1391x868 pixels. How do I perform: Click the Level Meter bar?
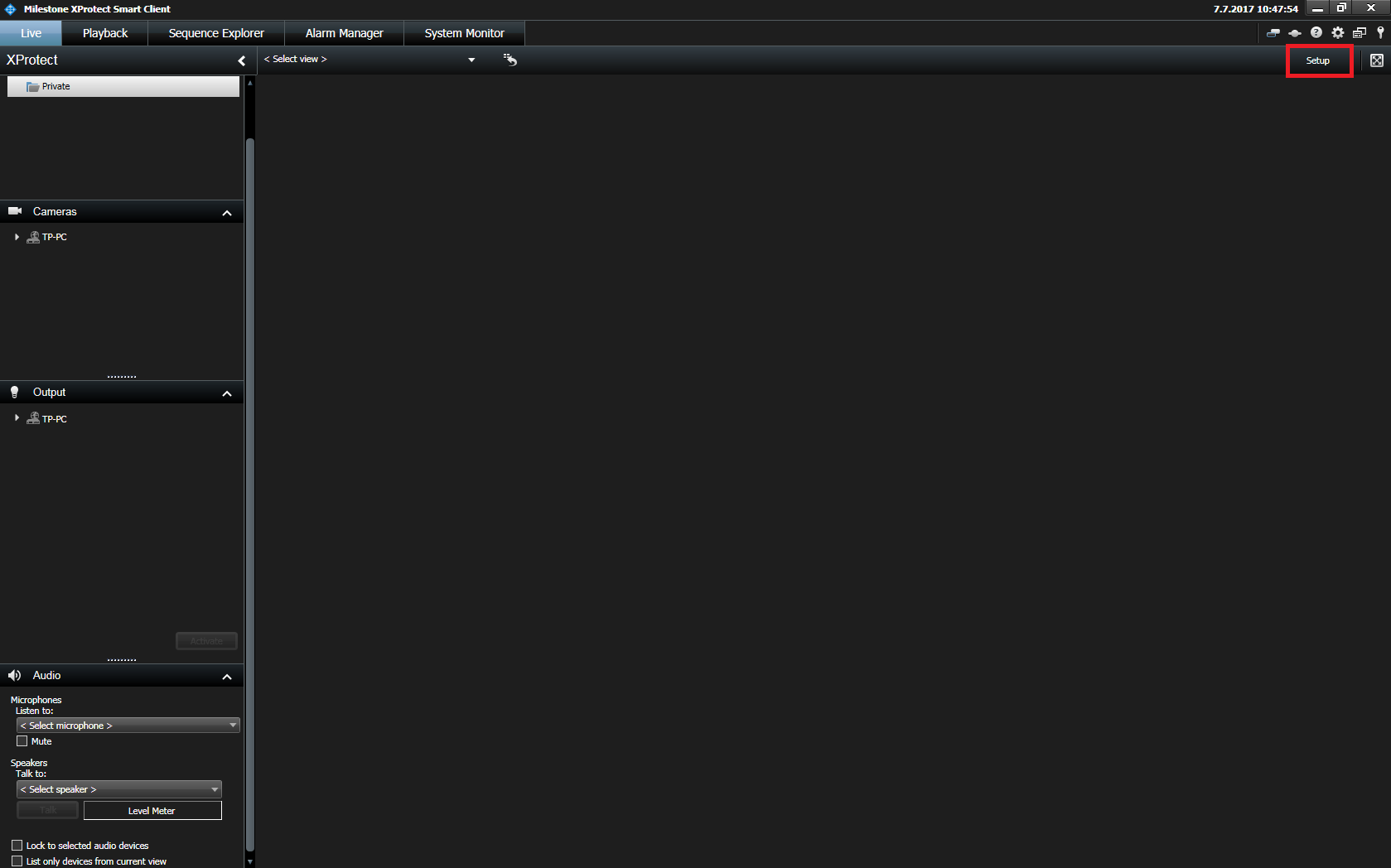point(152,811)
